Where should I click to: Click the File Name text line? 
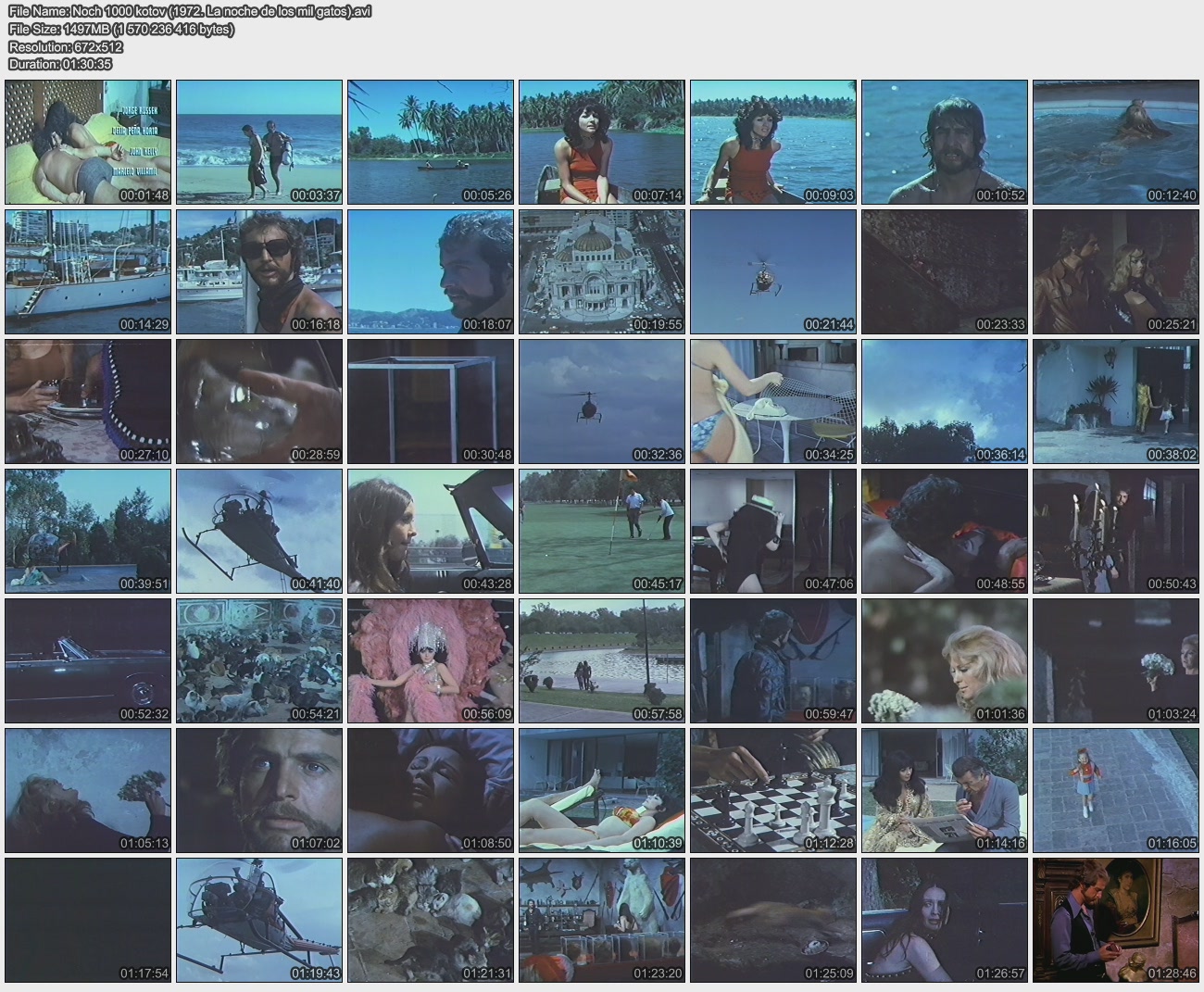tap(190, 12)
